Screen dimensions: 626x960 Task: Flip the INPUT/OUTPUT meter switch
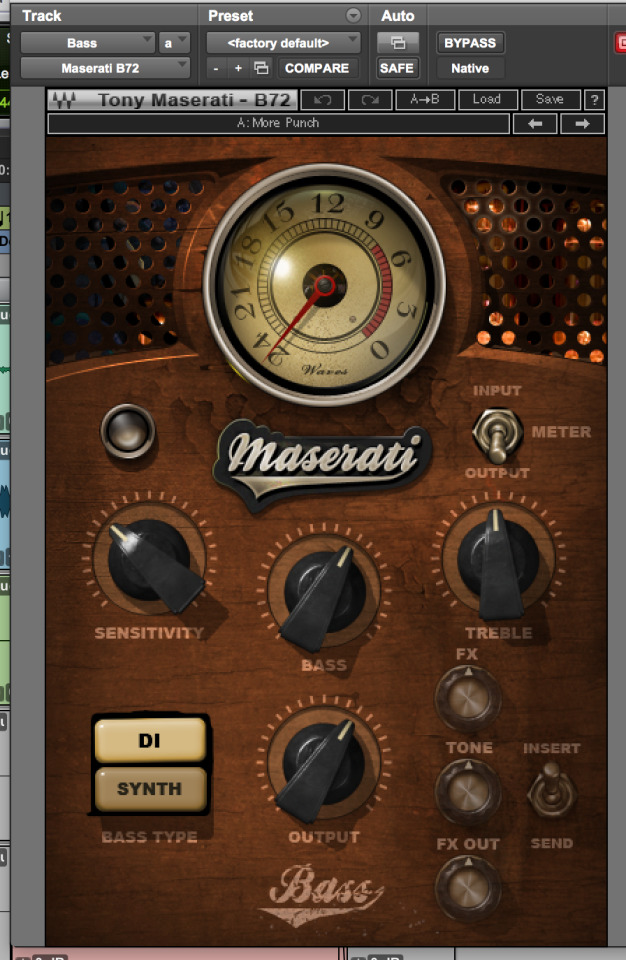[x=497, y=435]
